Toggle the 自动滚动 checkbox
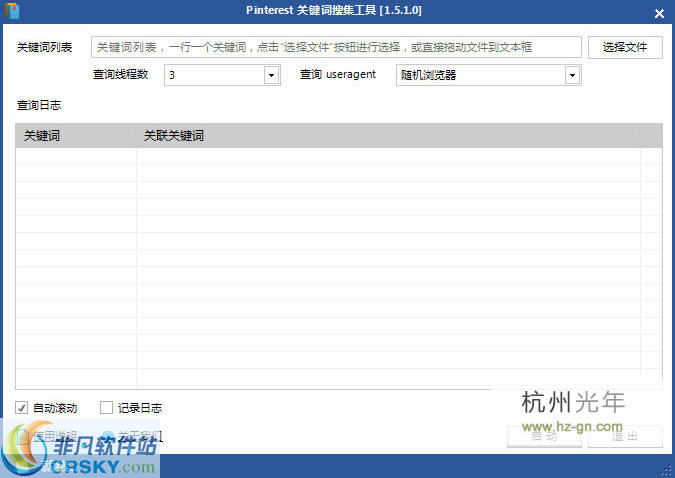The width and height of the screenshot is (675, 478). click(x=21, y=407)
